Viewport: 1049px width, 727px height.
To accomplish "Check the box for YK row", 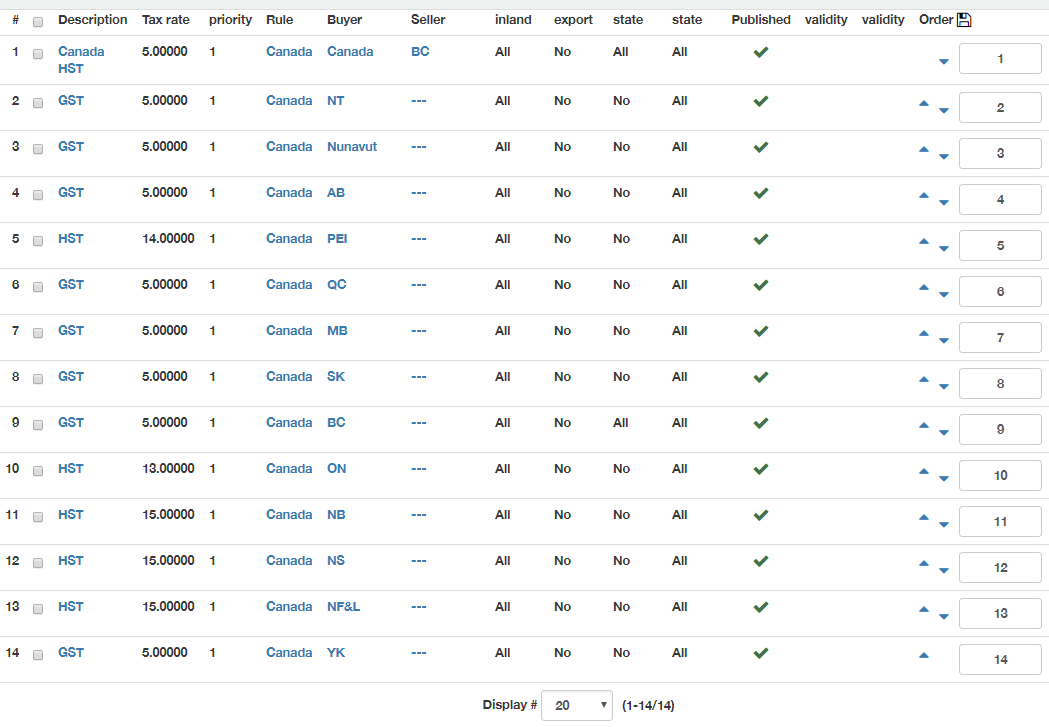I will click(38, 655).
